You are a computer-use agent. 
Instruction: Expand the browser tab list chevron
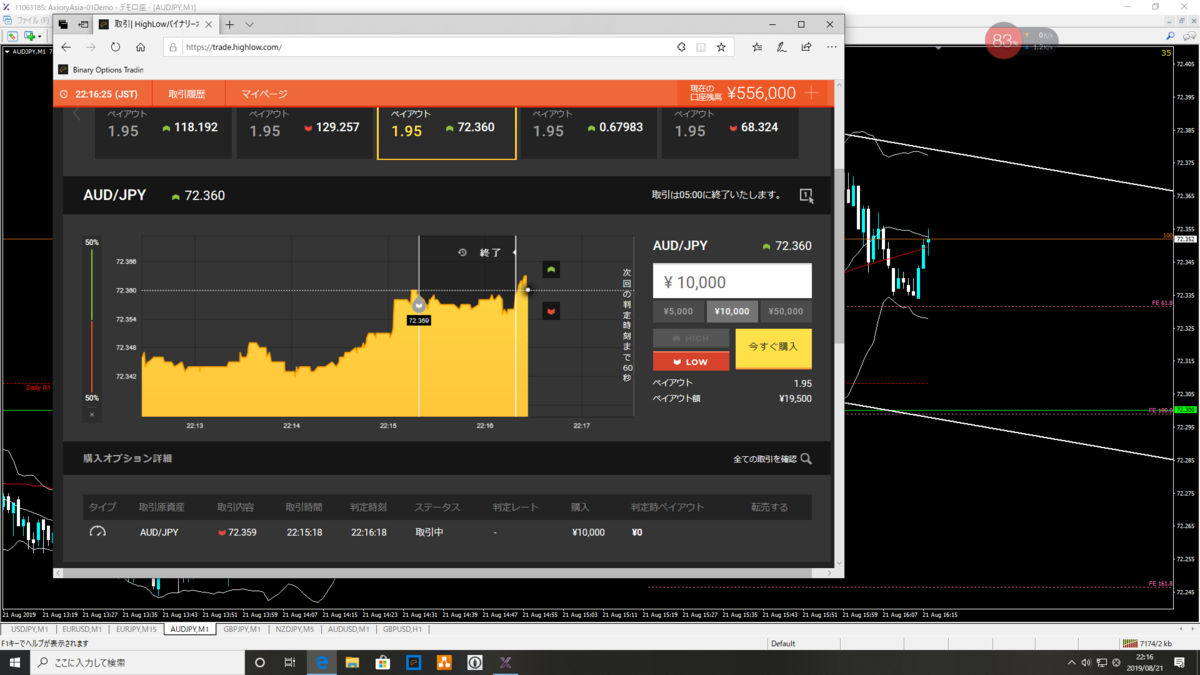250,24
